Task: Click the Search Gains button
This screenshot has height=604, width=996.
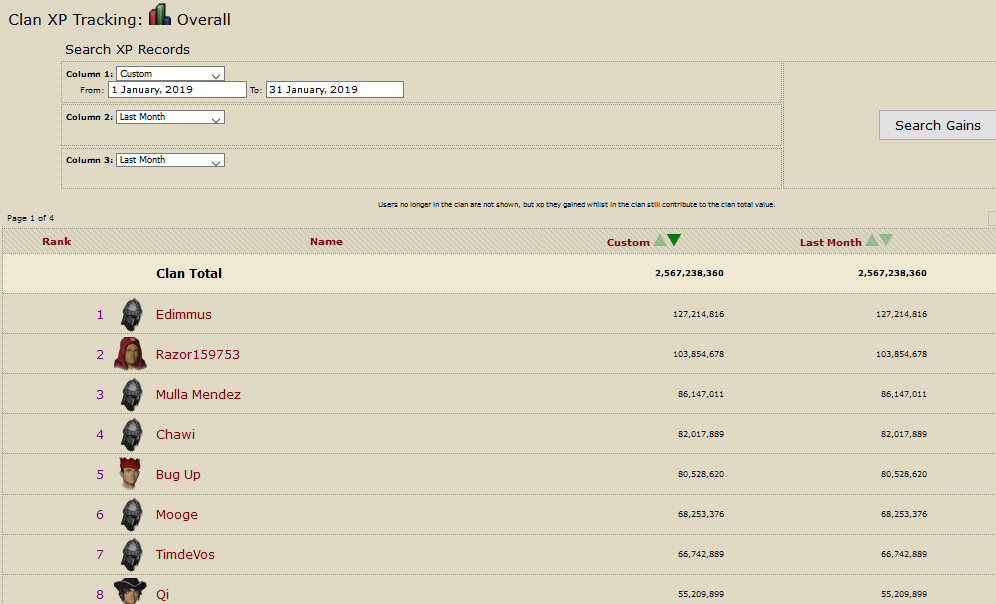Action: pos(937,125)
